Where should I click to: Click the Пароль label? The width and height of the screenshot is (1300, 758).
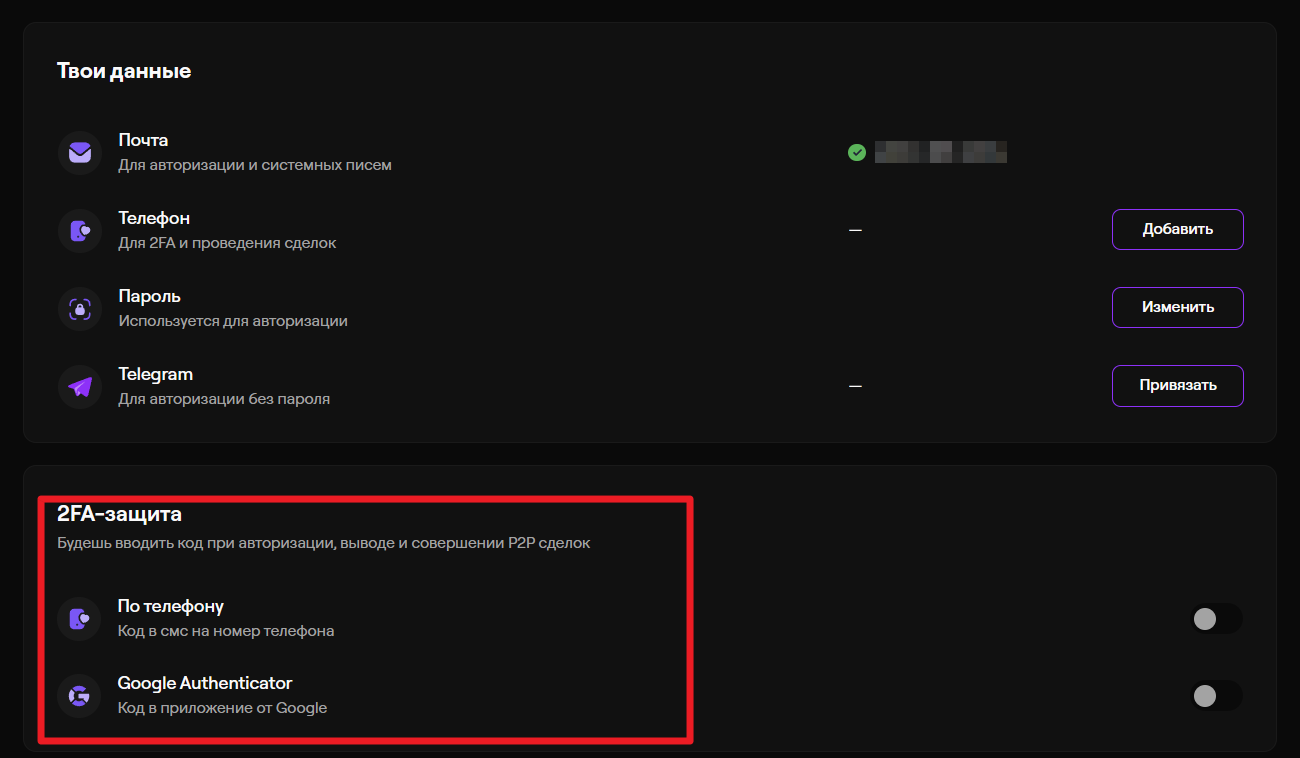(149, 296)
